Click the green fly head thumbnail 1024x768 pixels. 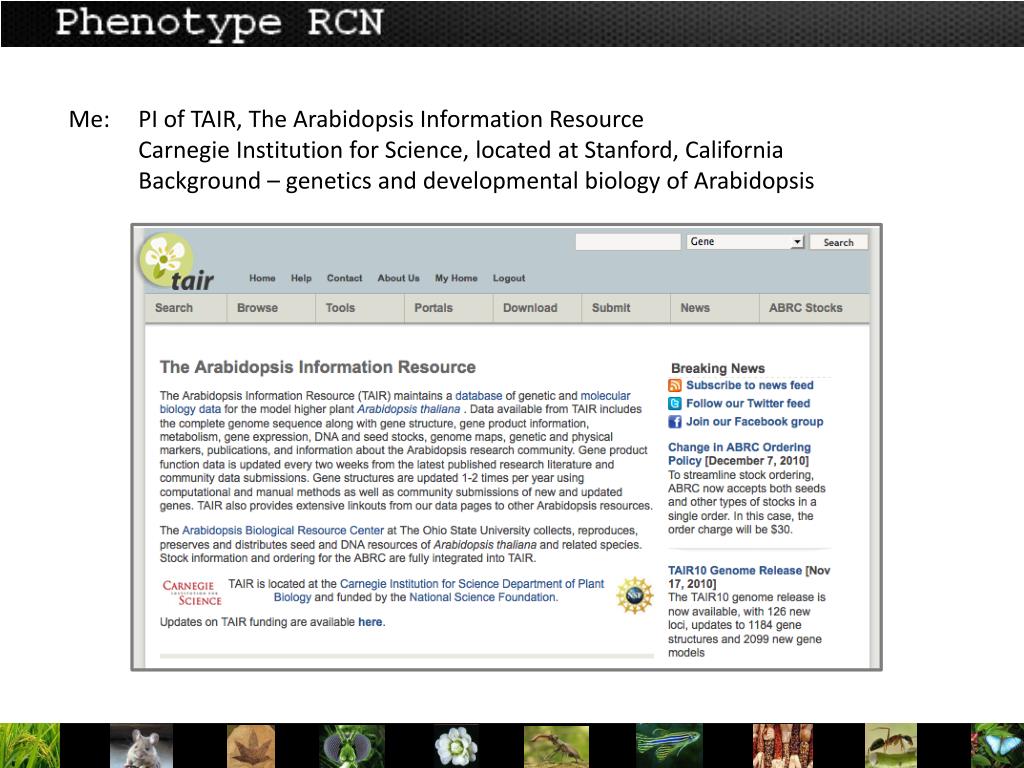click(353, 746)
